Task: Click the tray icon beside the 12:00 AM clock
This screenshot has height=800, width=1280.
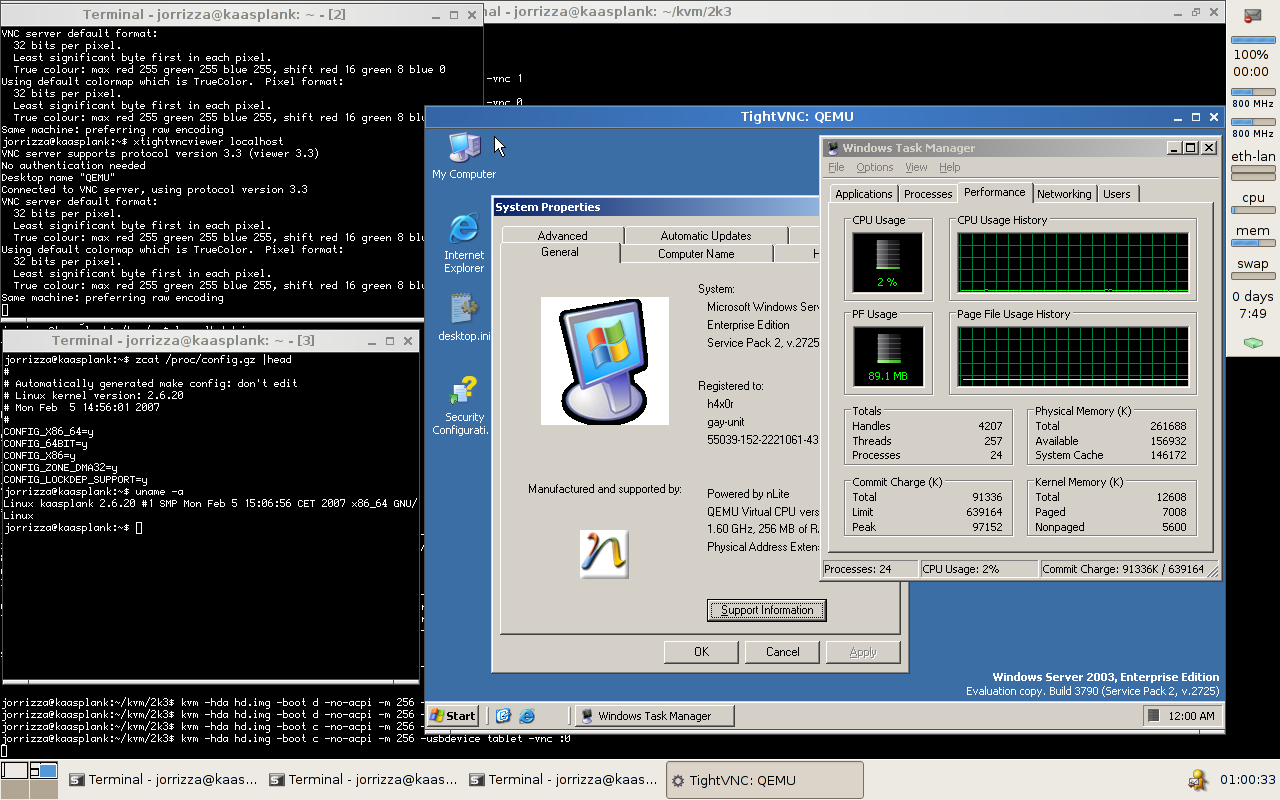Action: (1154, 716)
